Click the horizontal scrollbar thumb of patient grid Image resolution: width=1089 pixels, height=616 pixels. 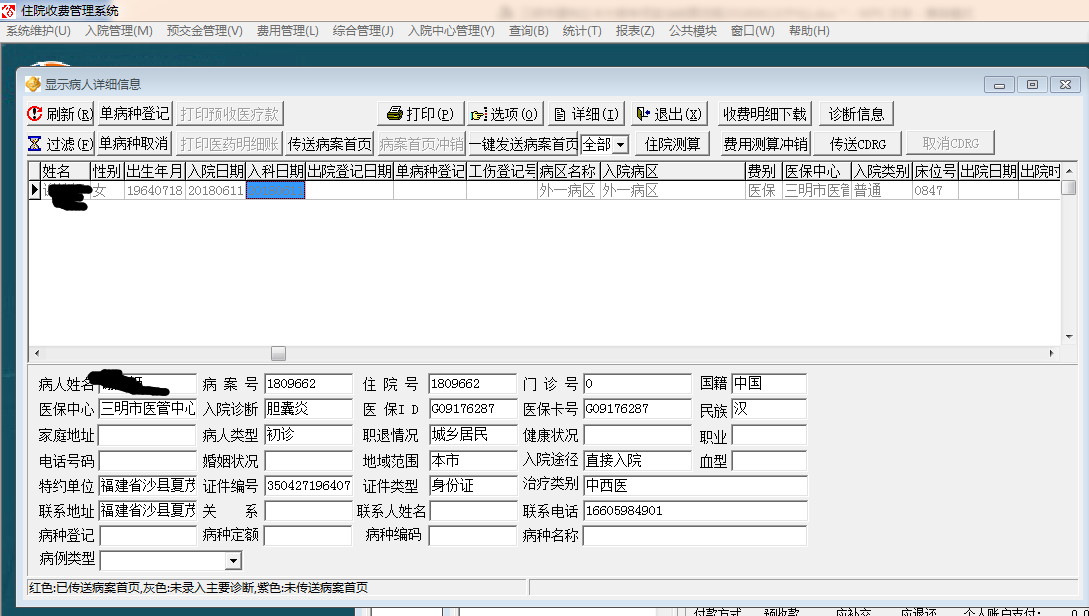point(279,353)
